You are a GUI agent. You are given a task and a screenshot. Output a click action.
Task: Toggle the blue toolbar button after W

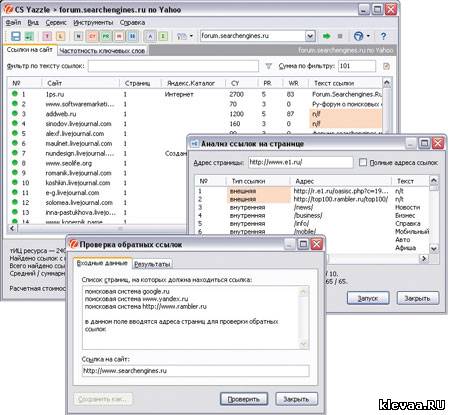[132, 36]
